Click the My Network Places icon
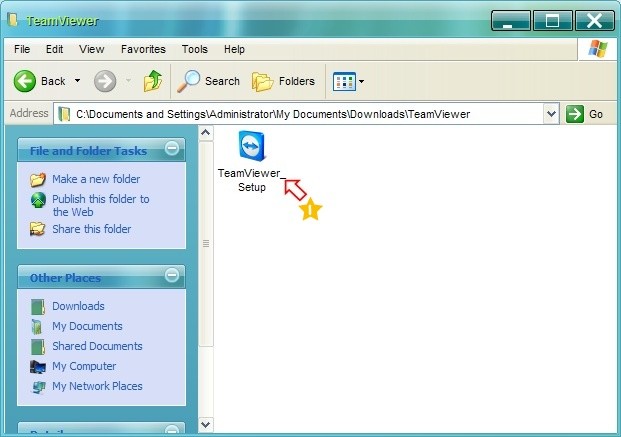Screen dimensions: 621x437 pos(38,387)
